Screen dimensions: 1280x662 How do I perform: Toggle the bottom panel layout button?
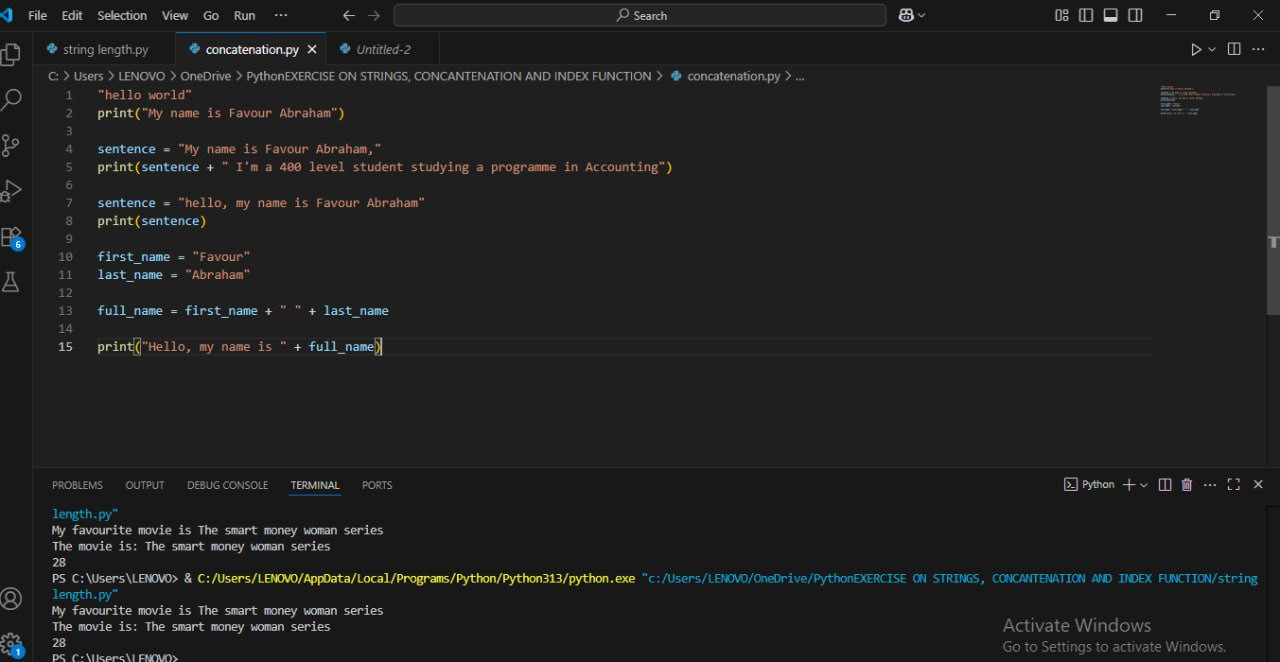pos(1111,15)
